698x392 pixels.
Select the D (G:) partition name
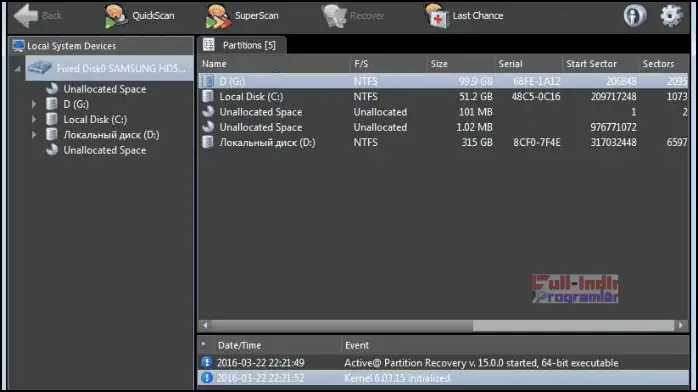click(232, 81)
